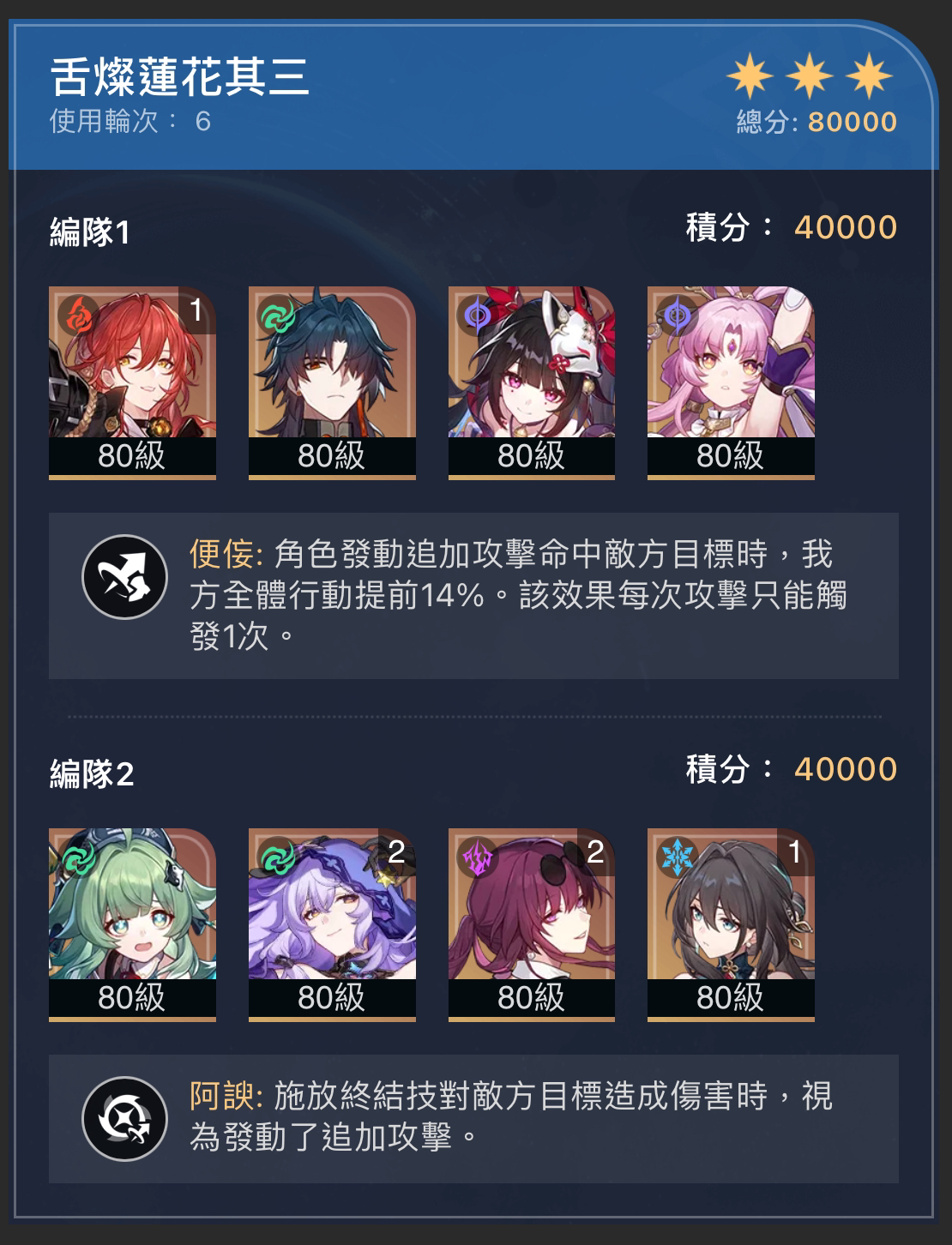The image size is (952, 1245).
Task: Click the 舌燦蓮花其三 stage title
Action: point(180,75)
